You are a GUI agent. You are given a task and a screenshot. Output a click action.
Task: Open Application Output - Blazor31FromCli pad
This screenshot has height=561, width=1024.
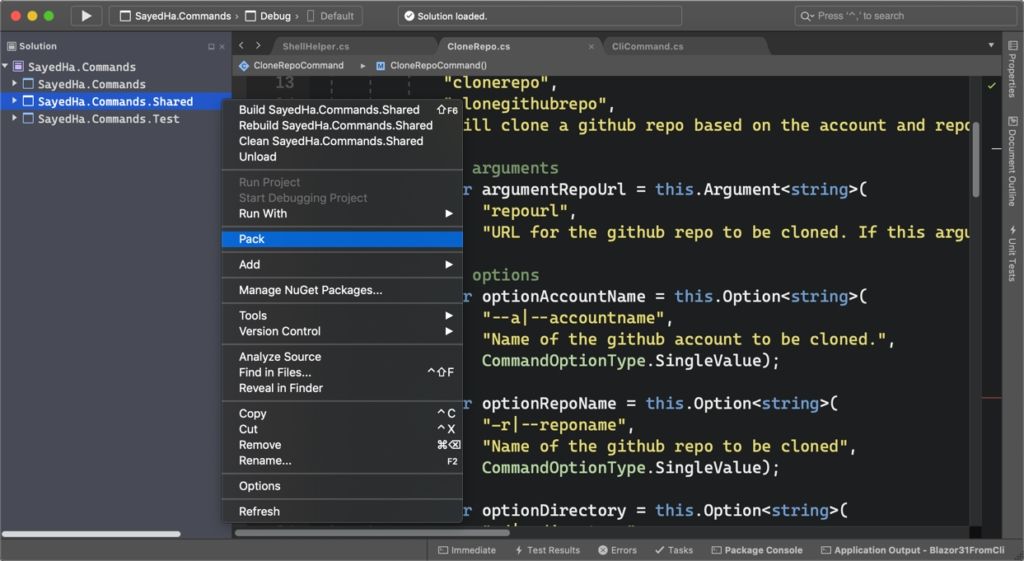pos(913,550)
